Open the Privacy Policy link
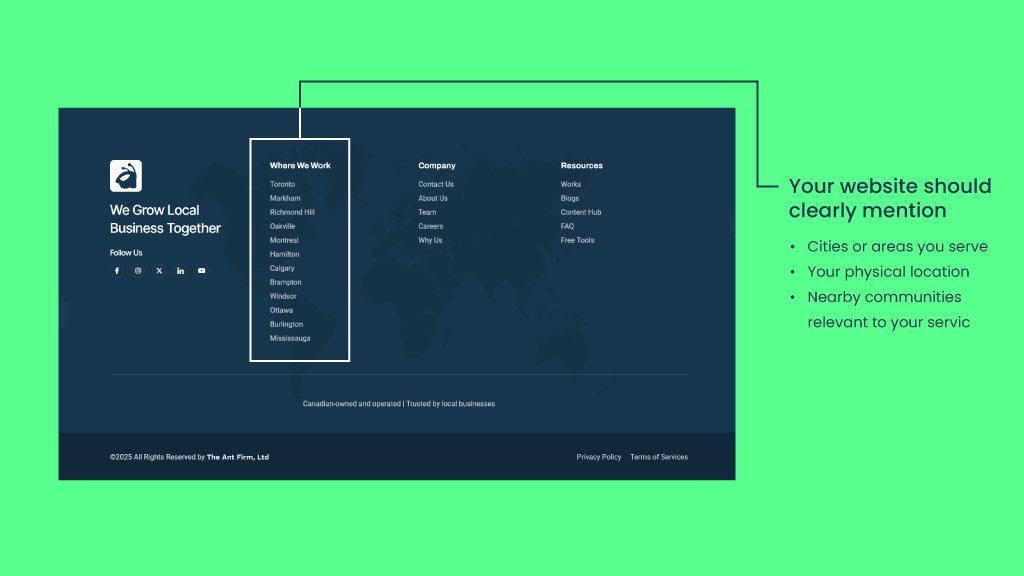This screenshot has width=1024, height=576. pos(598,457)
